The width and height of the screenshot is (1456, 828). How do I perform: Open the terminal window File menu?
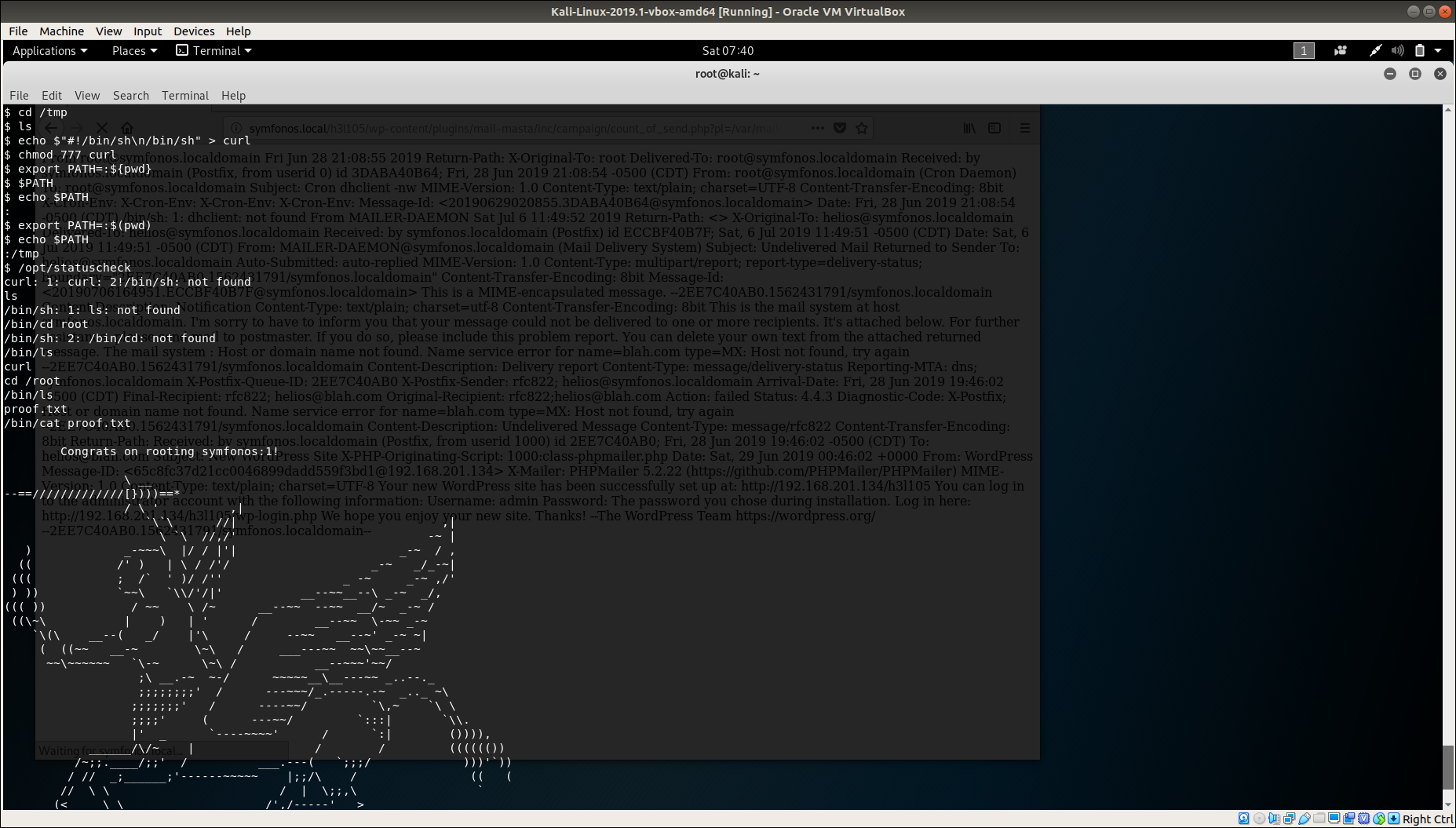pyautogui.click(x=19, y=95)
